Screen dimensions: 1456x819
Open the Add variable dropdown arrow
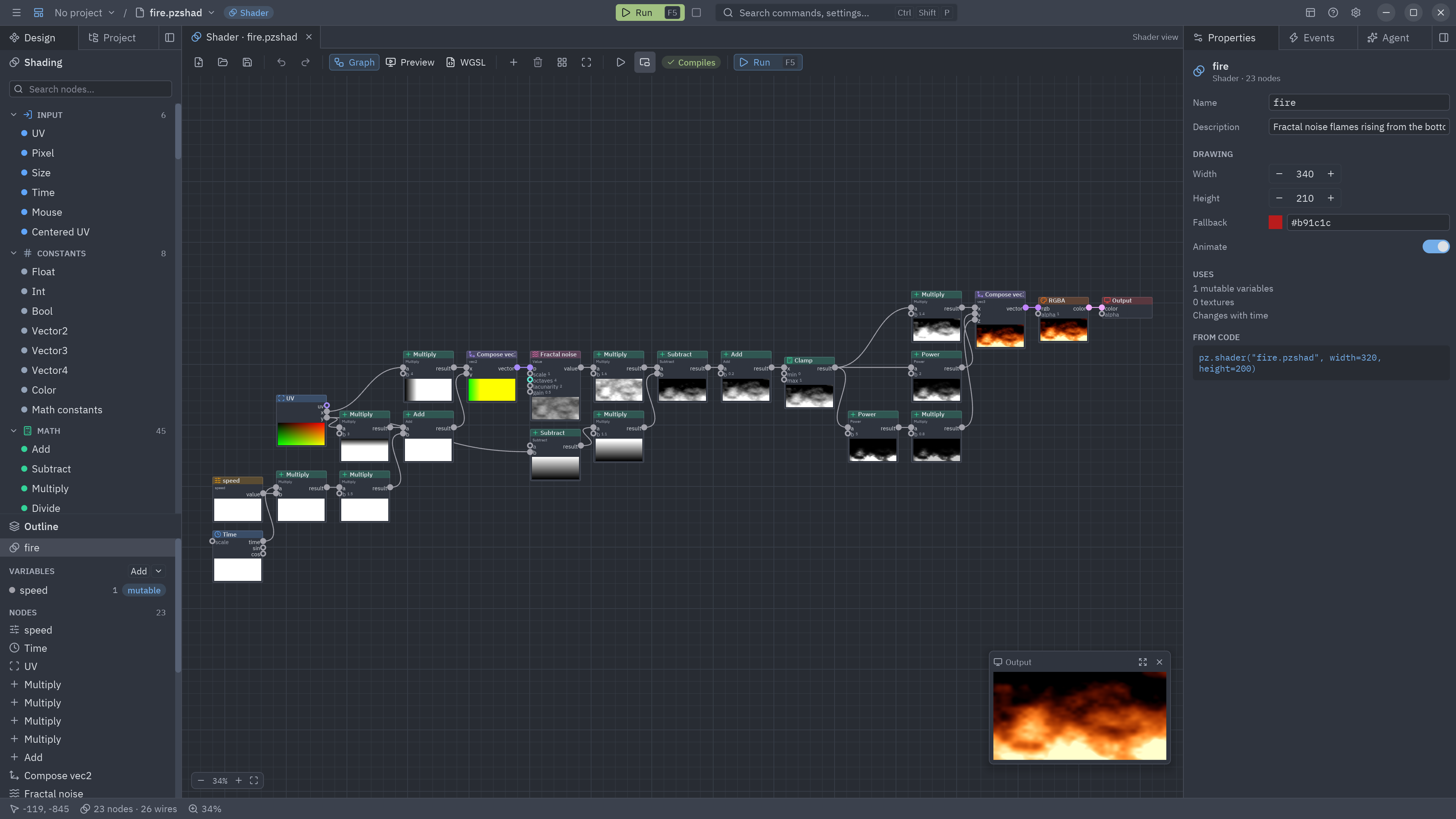point(159,571)
